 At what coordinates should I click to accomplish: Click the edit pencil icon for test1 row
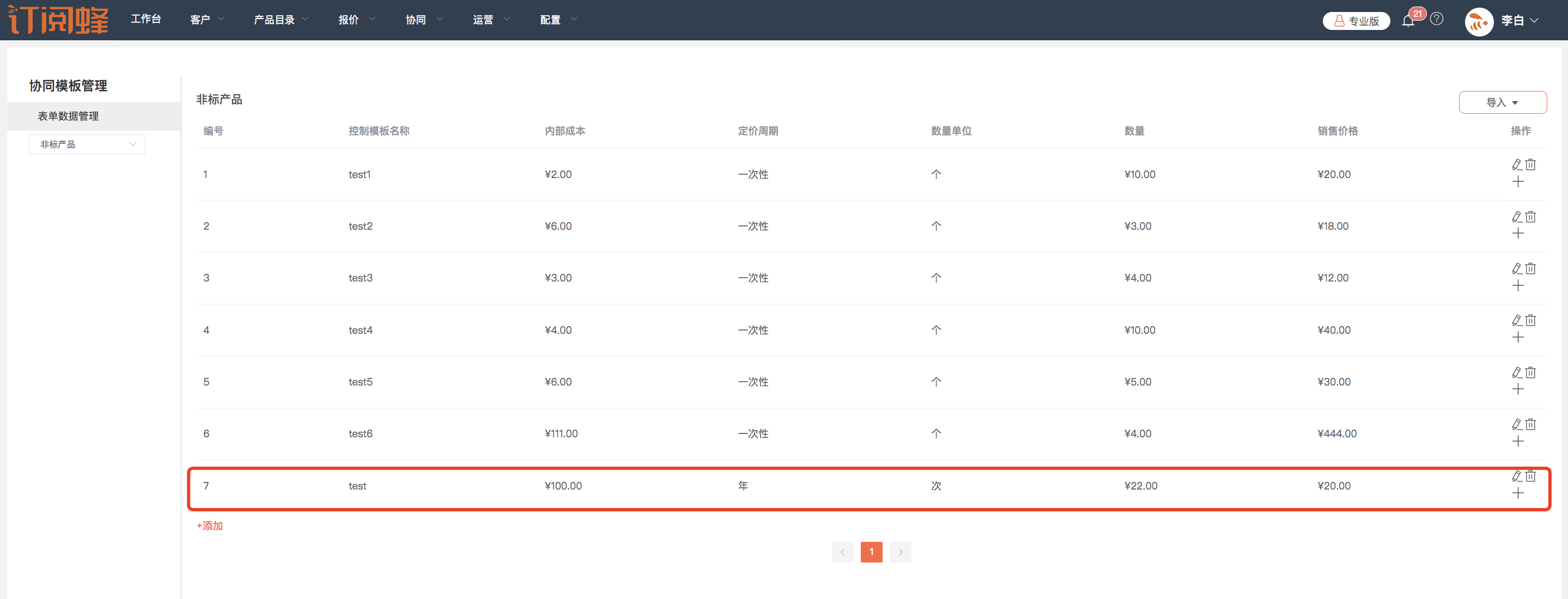click(x=1516, y=165)
